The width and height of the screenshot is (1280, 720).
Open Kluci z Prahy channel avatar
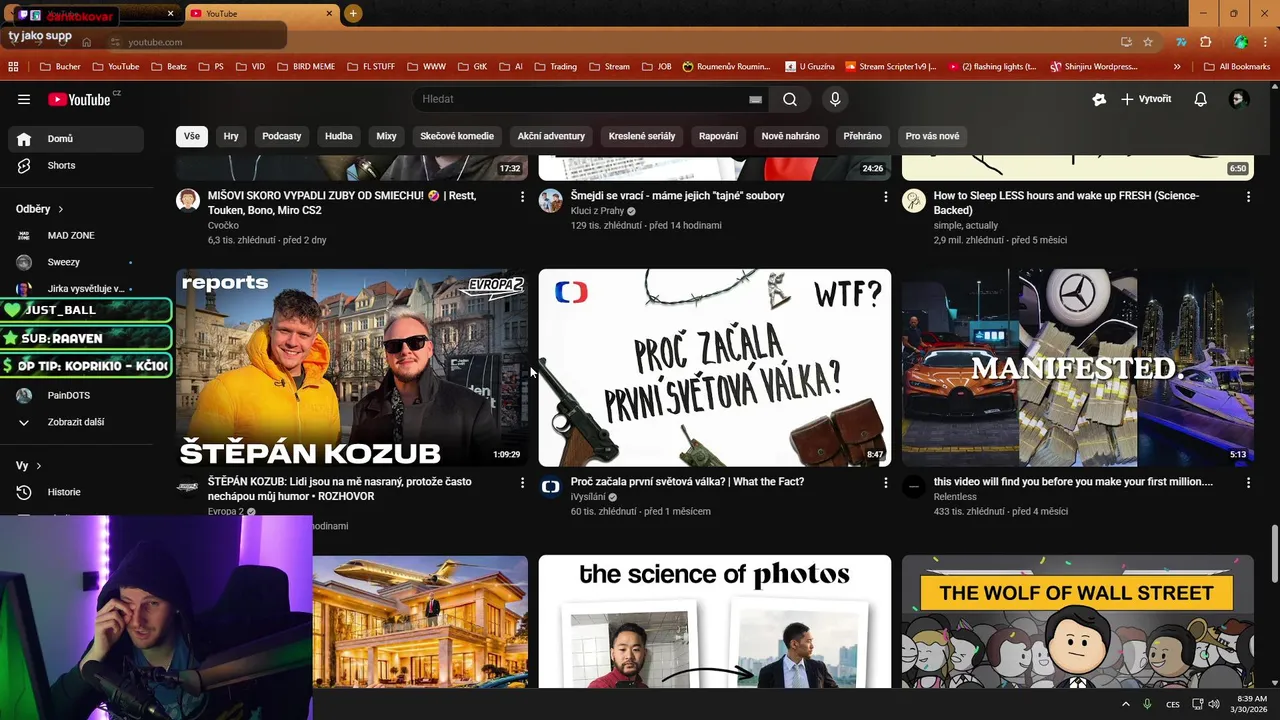tap(551, 200)
